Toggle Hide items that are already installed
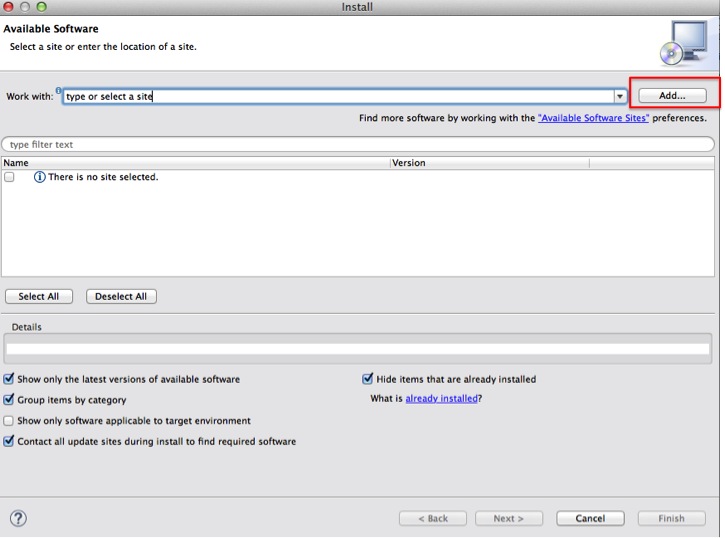Image resolution: width=725 pixels, height=538 pixels. click(x=368, y=379)
